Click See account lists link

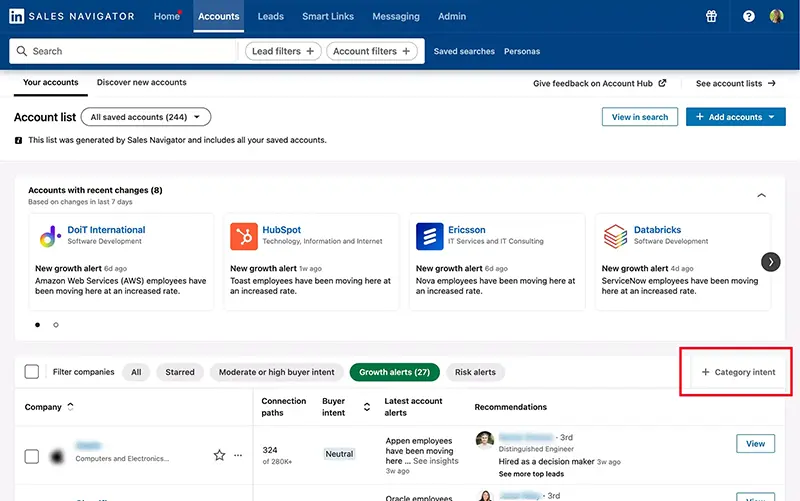(735, 83)
